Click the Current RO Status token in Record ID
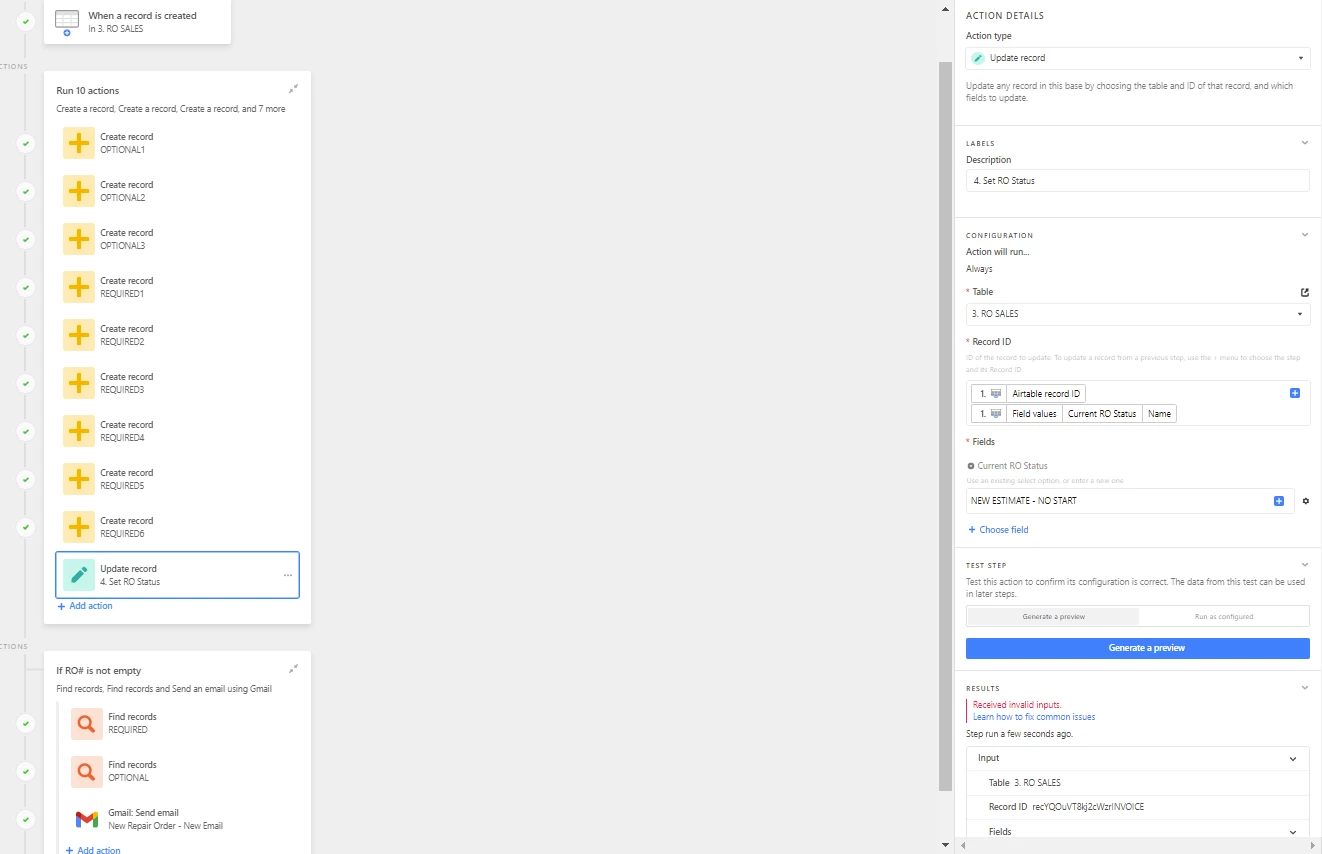This screenshot has height=854, width=1322. [x=1102, y=414]
